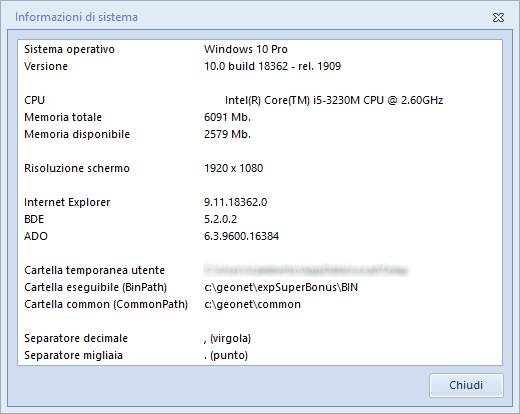Click the CPU Intel Core i5-3230M text

(x=334, y=100)
